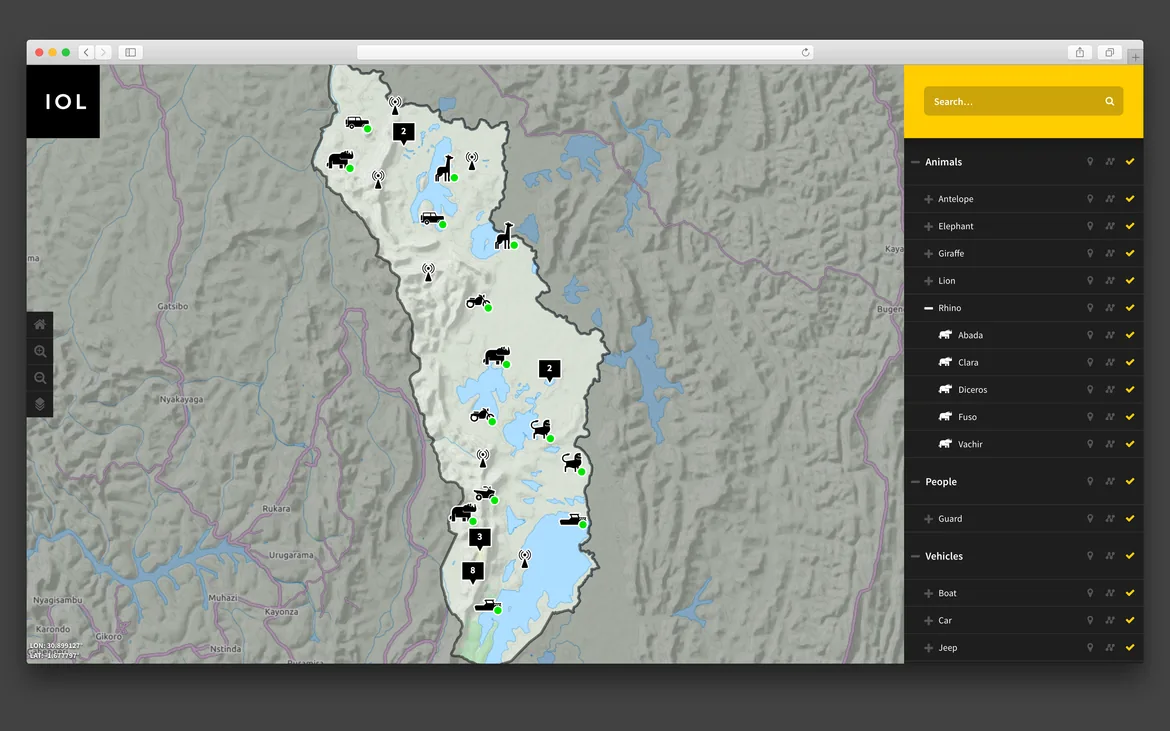Click the rhino icon beside Vachir
Screen dimensions: 1170x731
(945, 444)
